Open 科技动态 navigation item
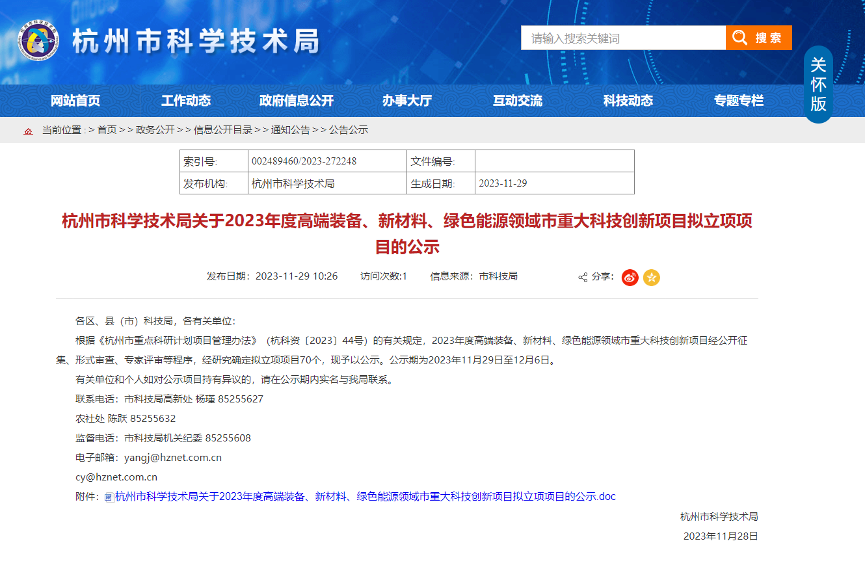The width and height of the screenshot is (866, 566). (628, 100)
